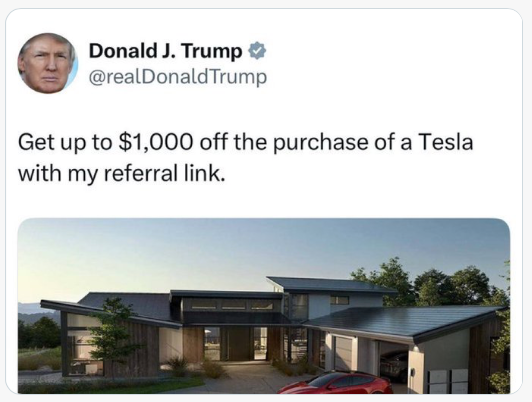Open the attached house image
The height and width of the screenshot is (402, 532).
coord(264,306)
